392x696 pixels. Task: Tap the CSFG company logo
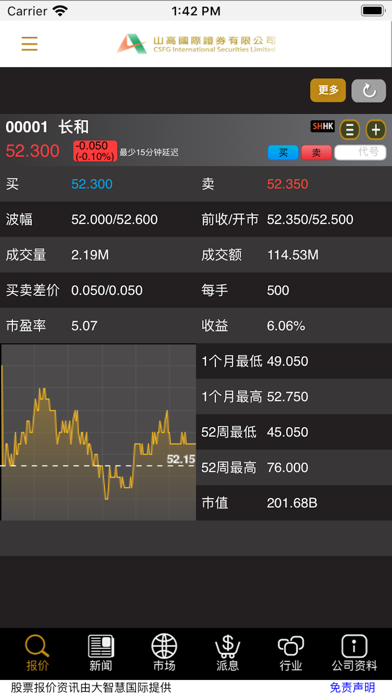196,44
